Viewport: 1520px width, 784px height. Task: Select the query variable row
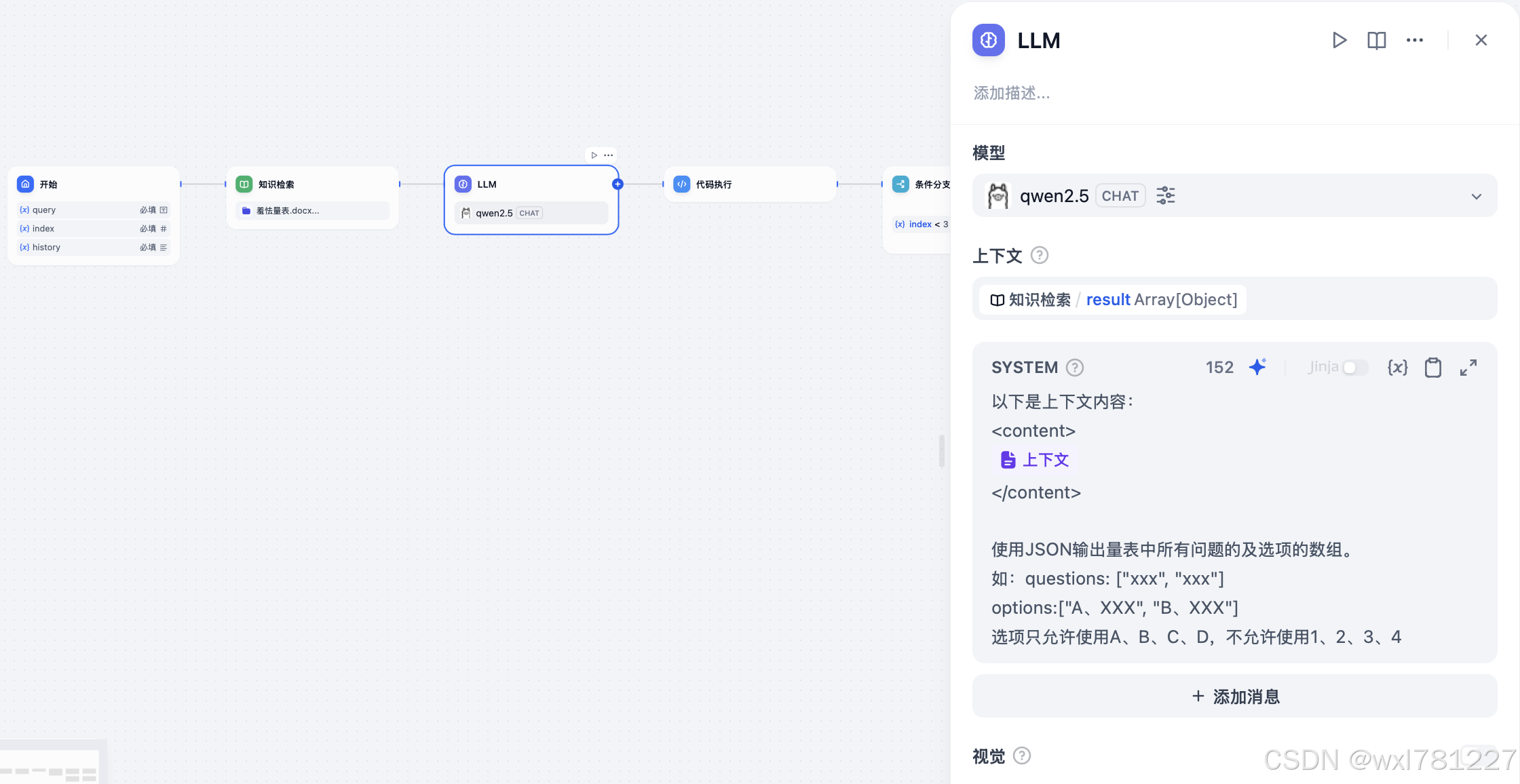point(94,210)
